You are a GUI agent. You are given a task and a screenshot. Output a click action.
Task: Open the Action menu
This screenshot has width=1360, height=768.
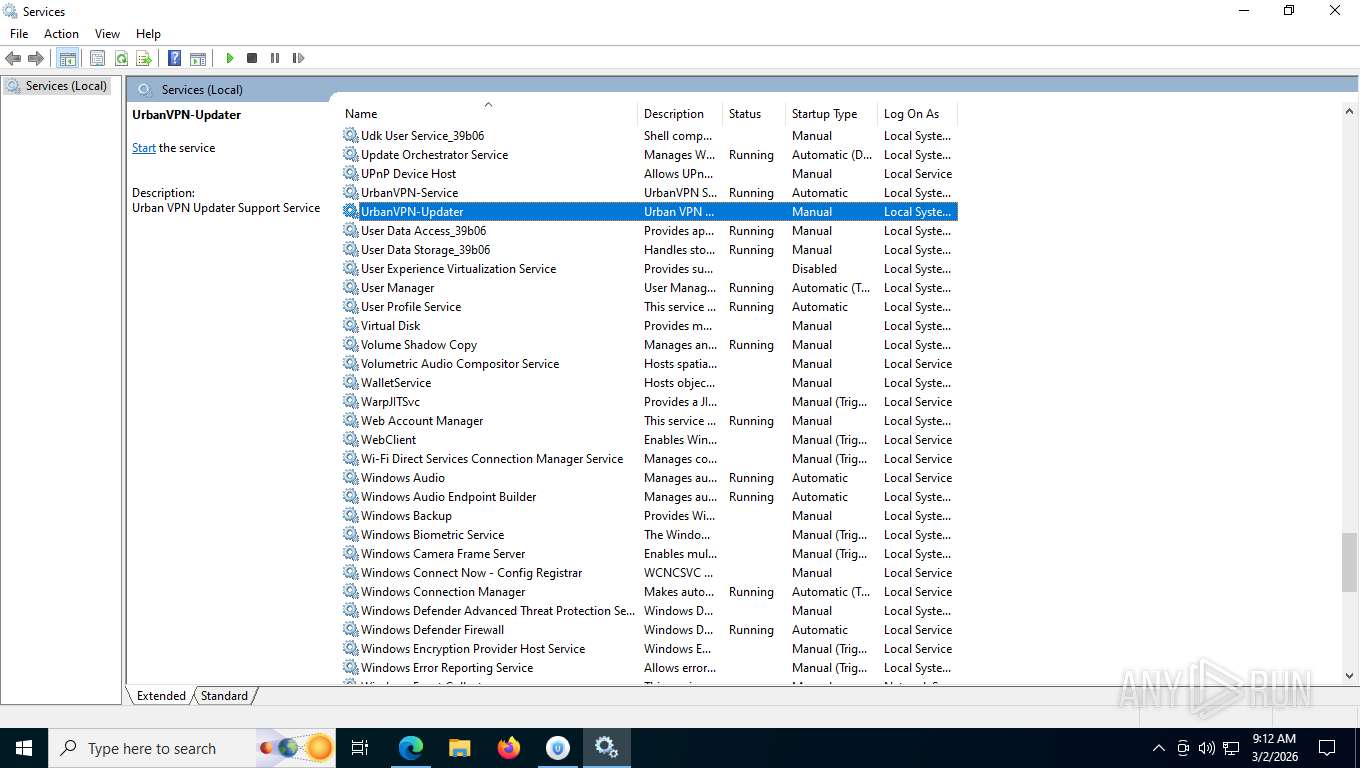point(61,34)
